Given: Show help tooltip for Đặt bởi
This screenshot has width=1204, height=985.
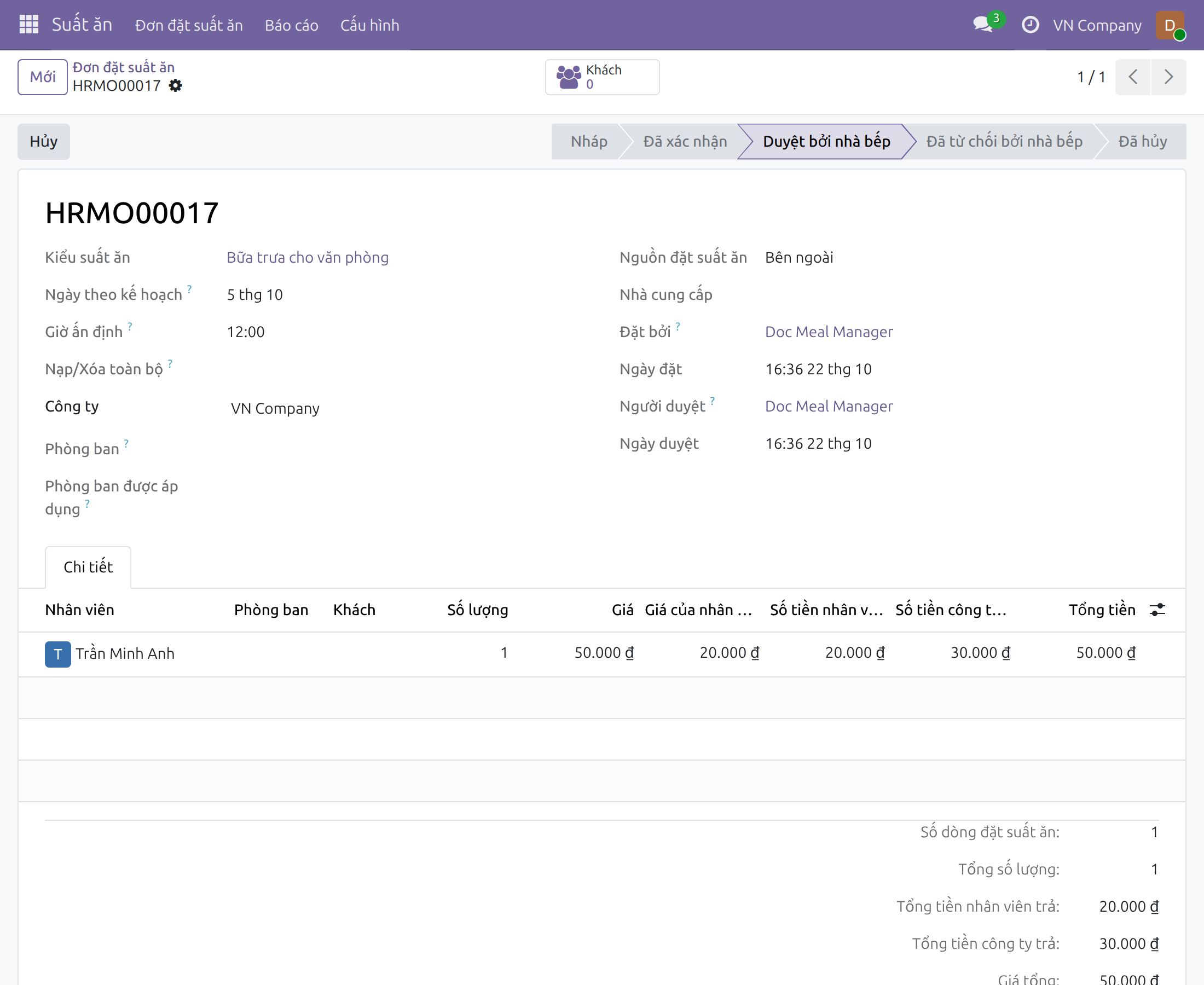Looking at the screenshot, I should [x=678, y=326].
